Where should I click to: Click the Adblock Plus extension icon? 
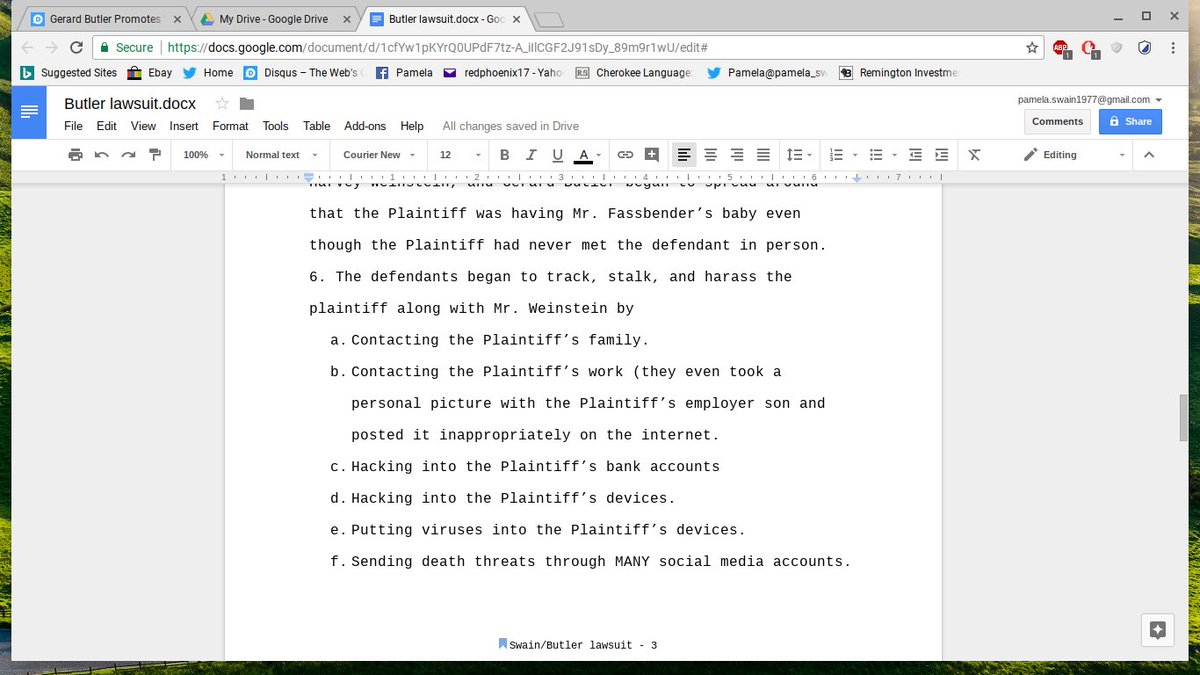[1061, 47]
